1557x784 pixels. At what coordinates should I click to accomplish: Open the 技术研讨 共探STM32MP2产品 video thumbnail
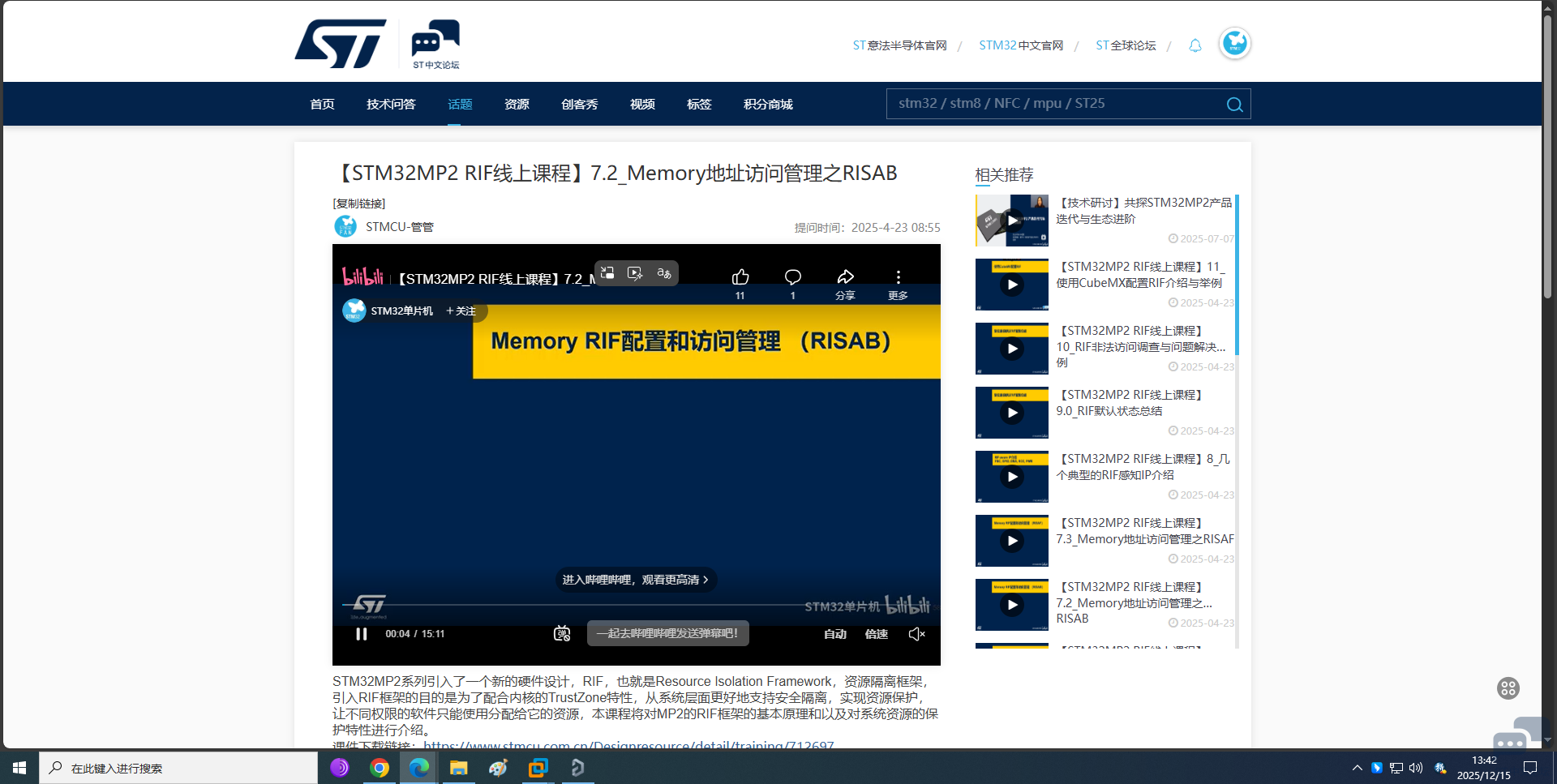[1011, 220]
